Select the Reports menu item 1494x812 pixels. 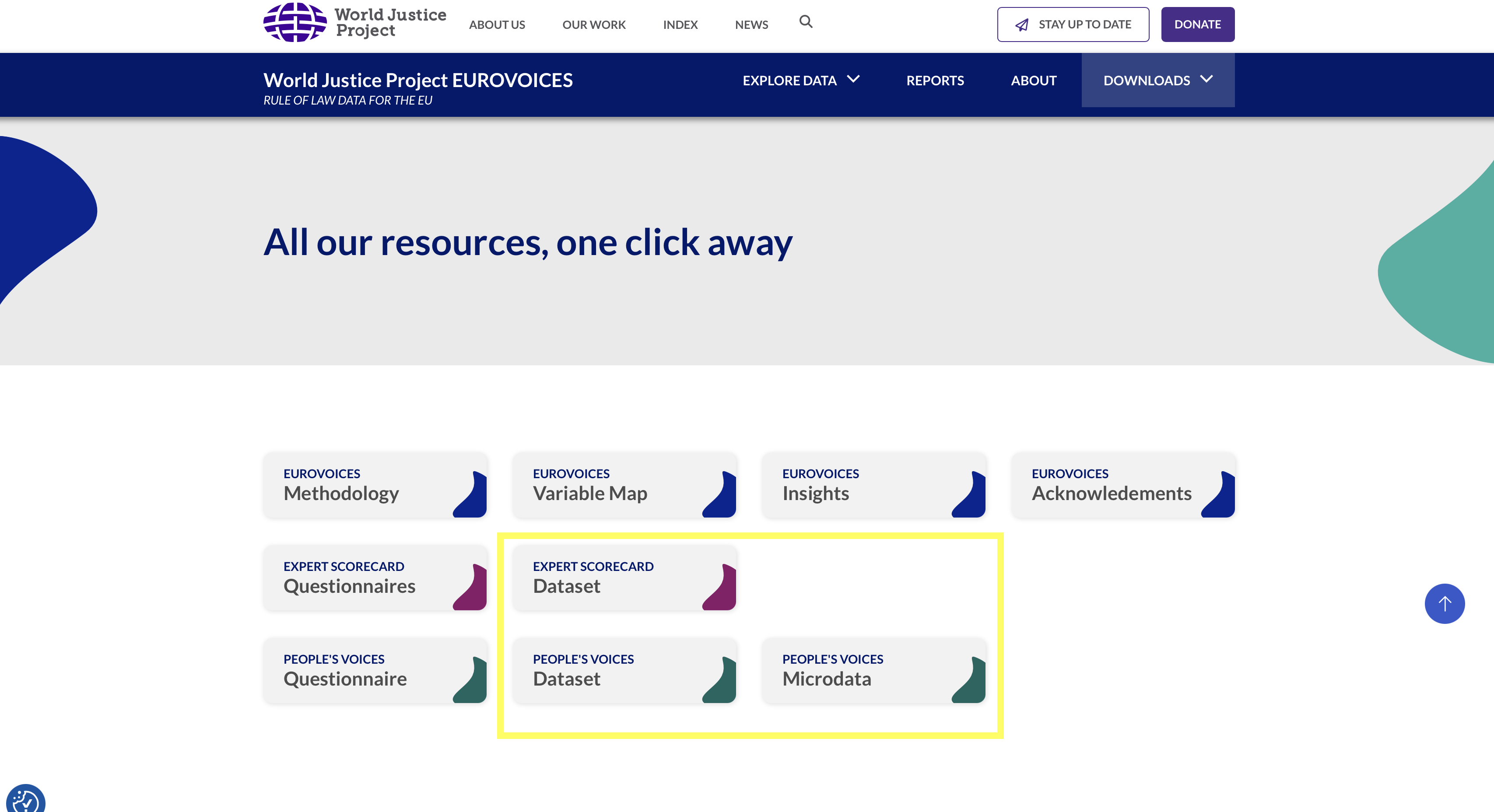tap(935, 80)
